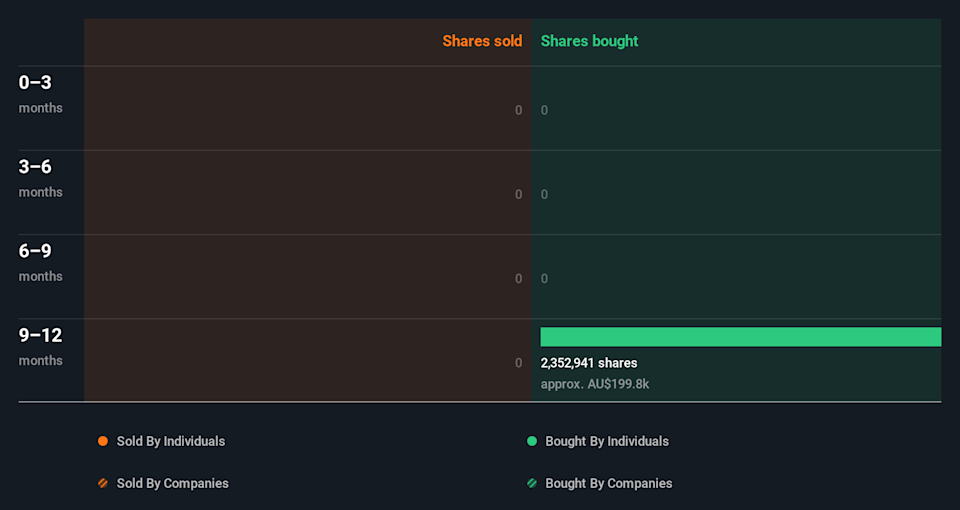Image resolution: width=960 pixels, height=510 pixels.
Task: Click the green shares bought bar
Action: [740, 337]
